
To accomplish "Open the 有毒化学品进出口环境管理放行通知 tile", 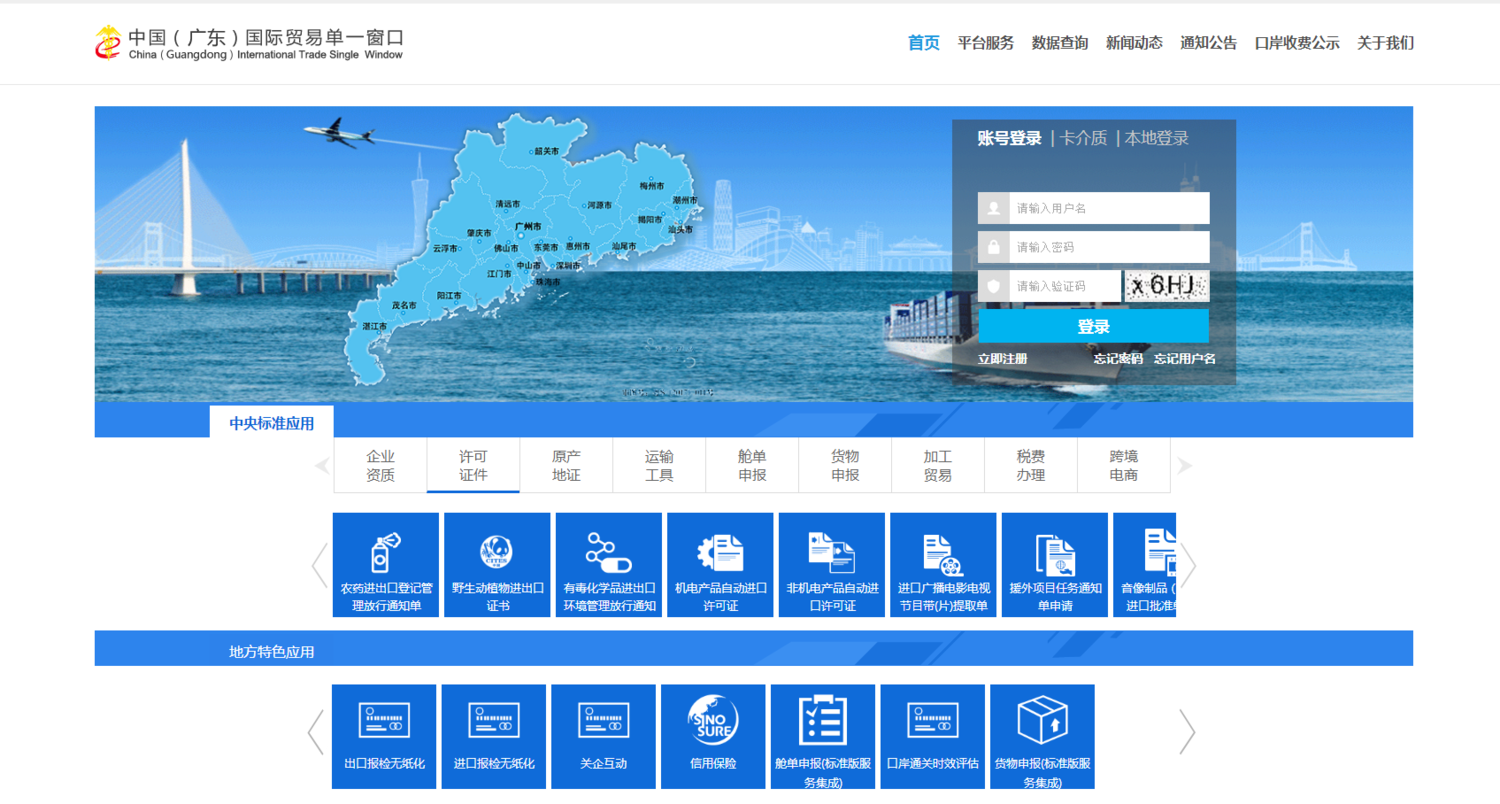I will [x=609, y=565].
